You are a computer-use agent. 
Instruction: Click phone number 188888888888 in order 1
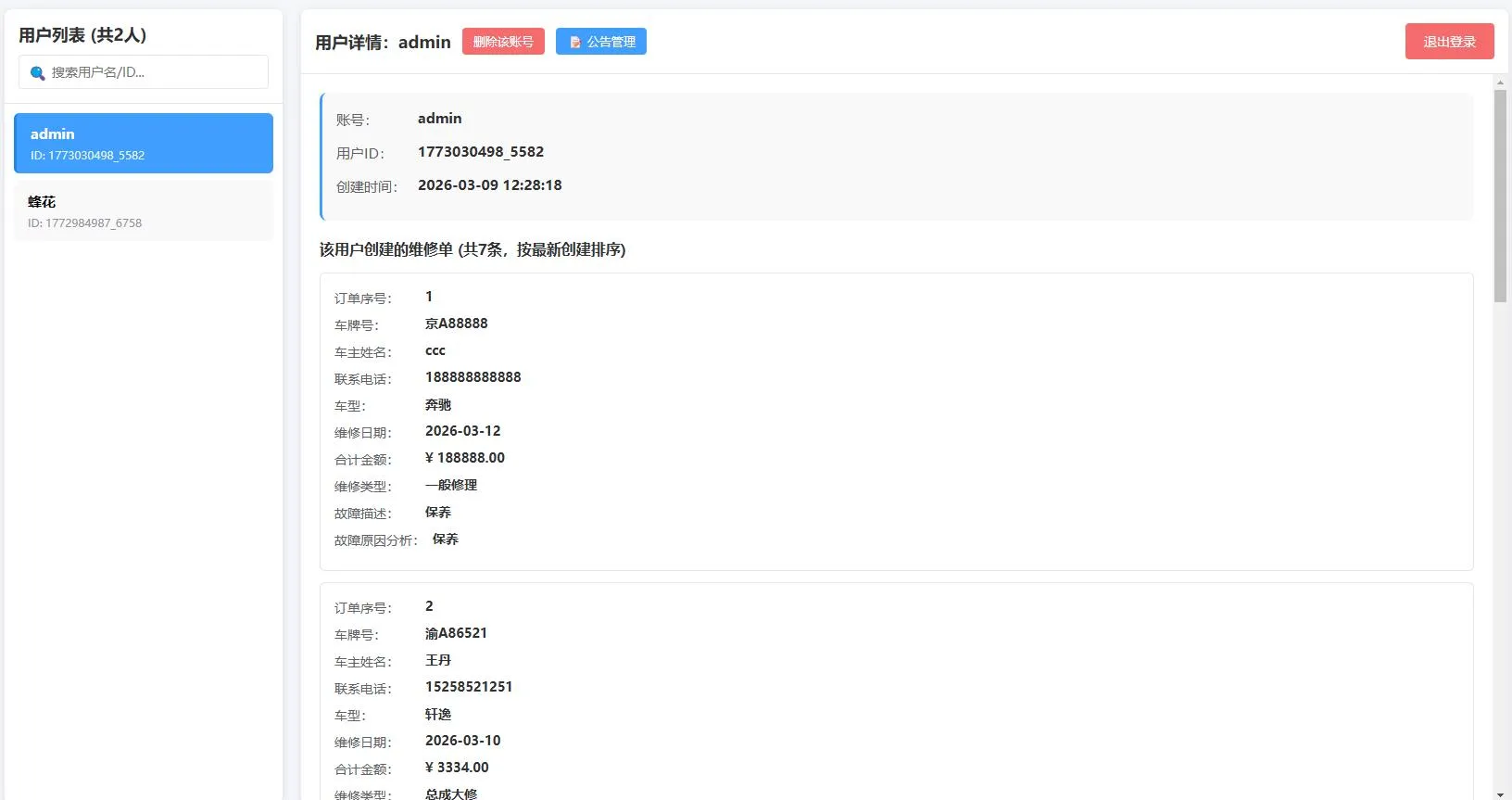pyautogui.click(x=472, y=377)
